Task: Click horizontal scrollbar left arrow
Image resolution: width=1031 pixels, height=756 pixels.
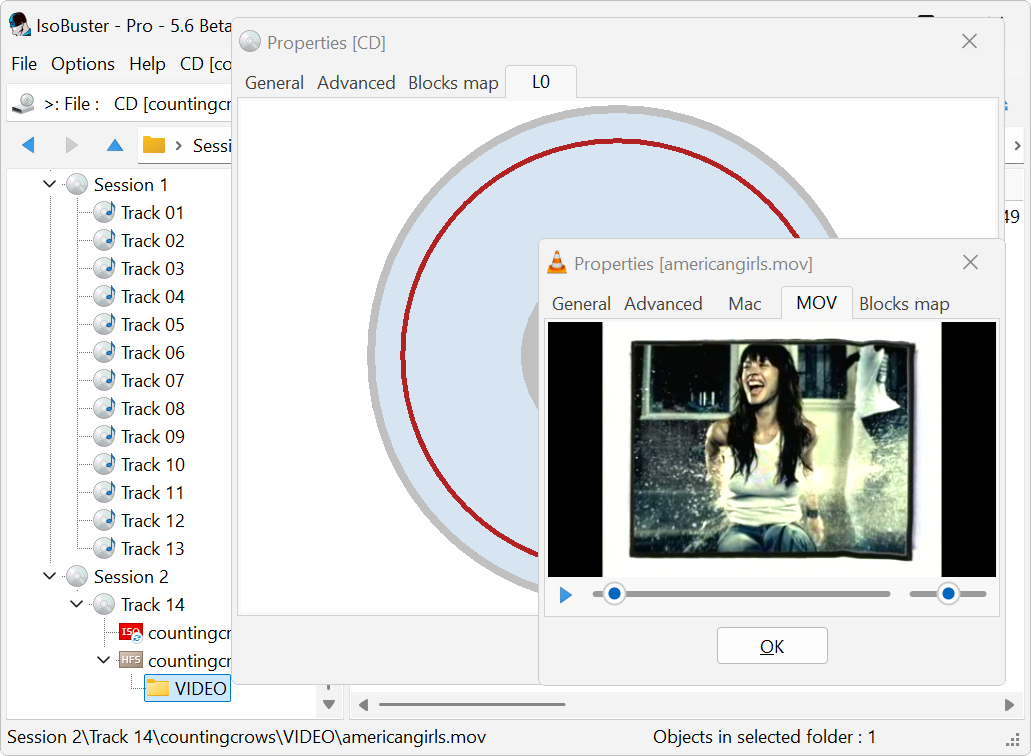Action: coord(363,705)
